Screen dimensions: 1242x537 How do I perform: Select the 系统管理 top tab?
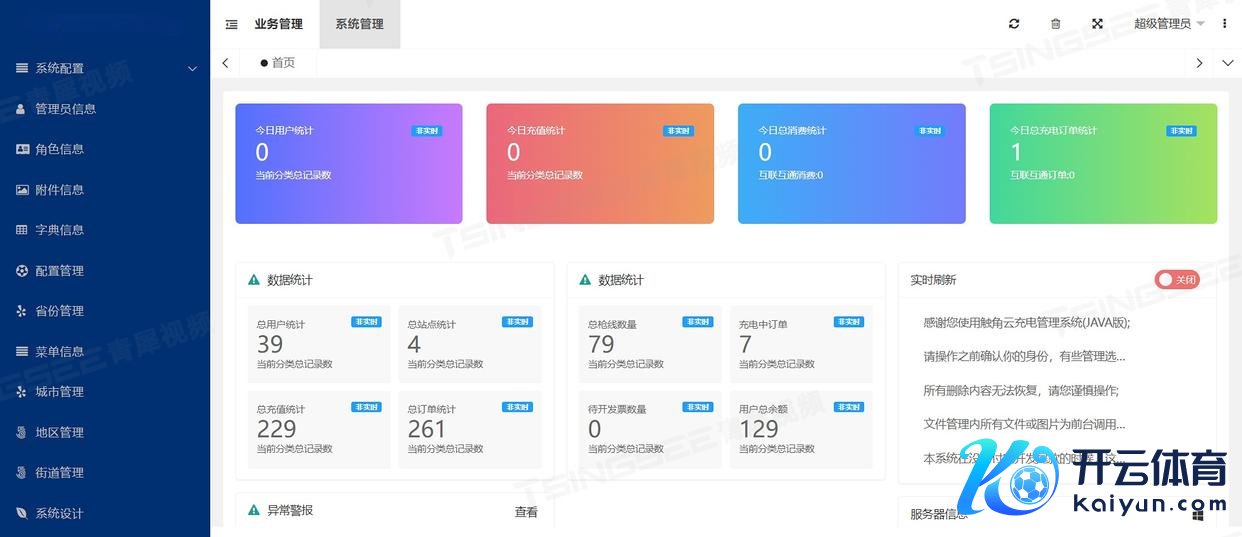pyautogui.click(x=359, y=24)
